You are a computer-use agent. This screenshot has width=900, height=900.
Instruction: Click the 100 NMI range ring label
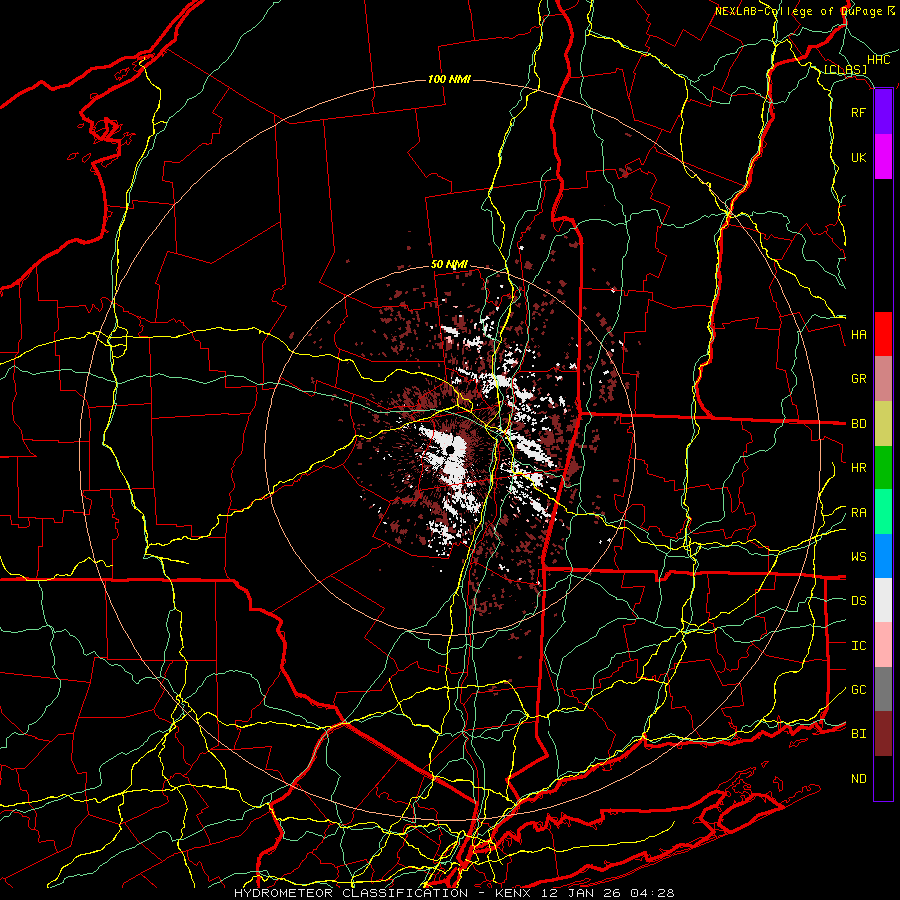pyautogui.click(x=449, y=79)
